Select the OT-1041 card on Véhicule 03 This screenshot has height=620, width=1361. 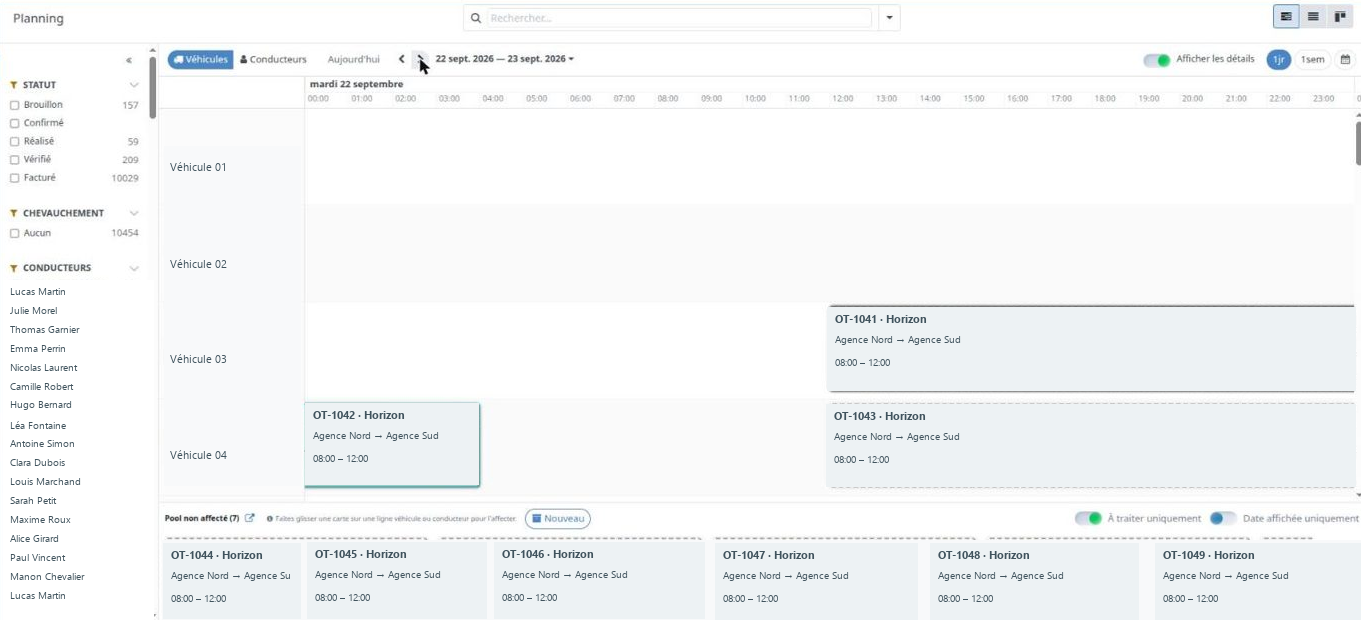(x=1091, y=348)
